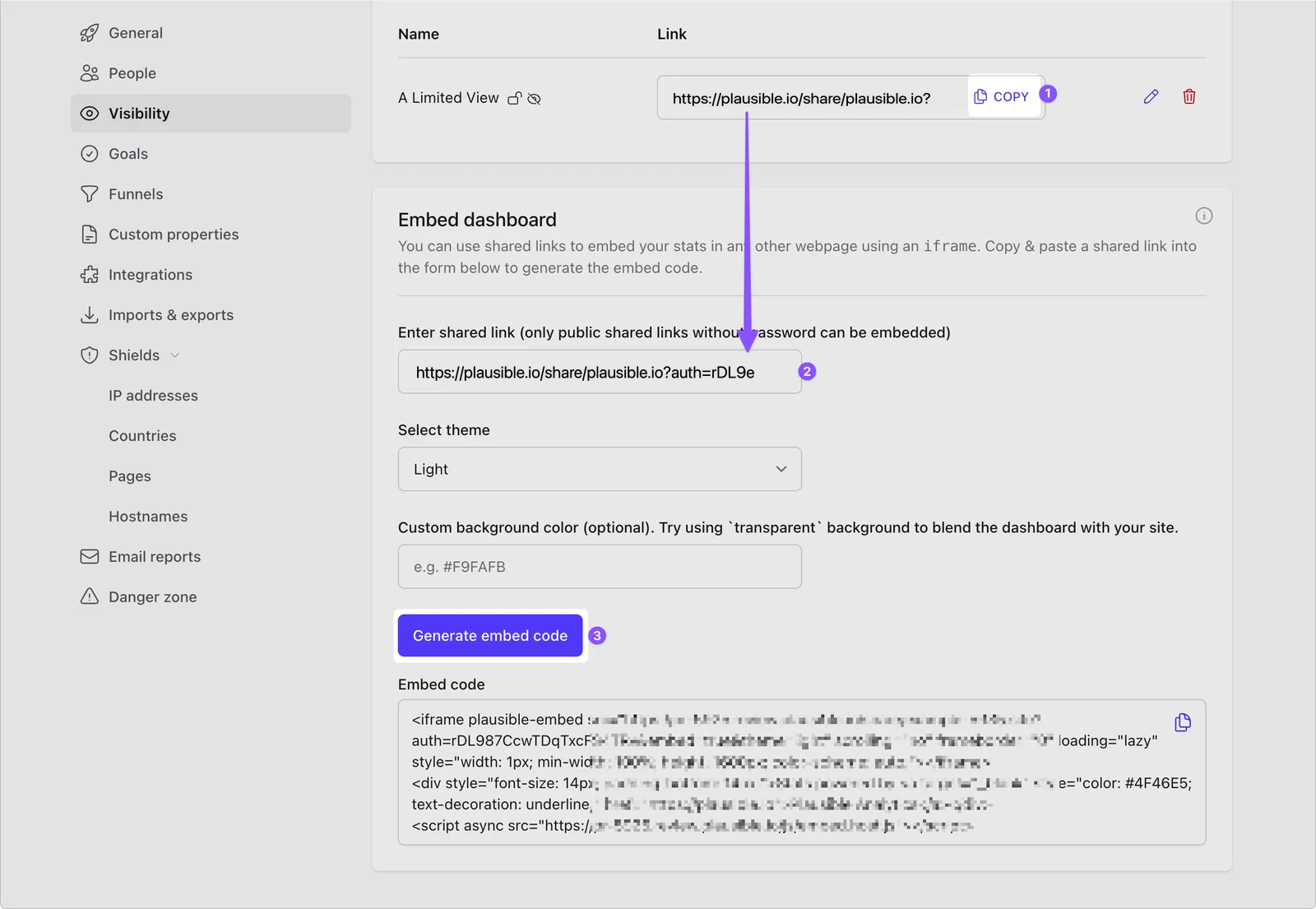Screen dimensions: 1316x909
Task: Open IP addresses under Shields
Action: [153, 396]
